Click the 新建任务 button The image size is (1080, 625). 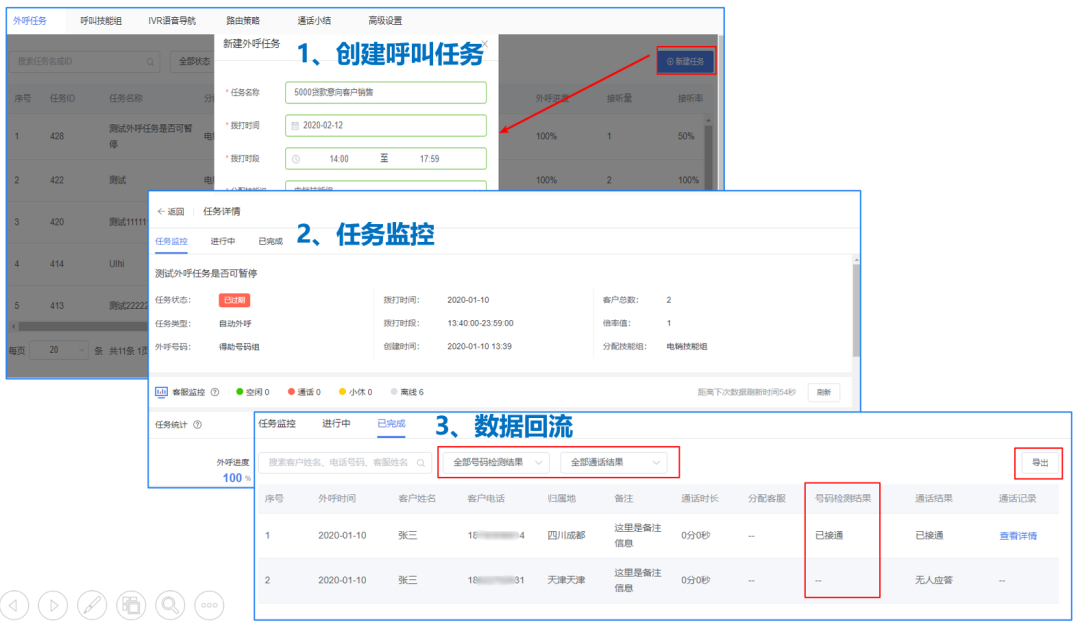(685, 62)
